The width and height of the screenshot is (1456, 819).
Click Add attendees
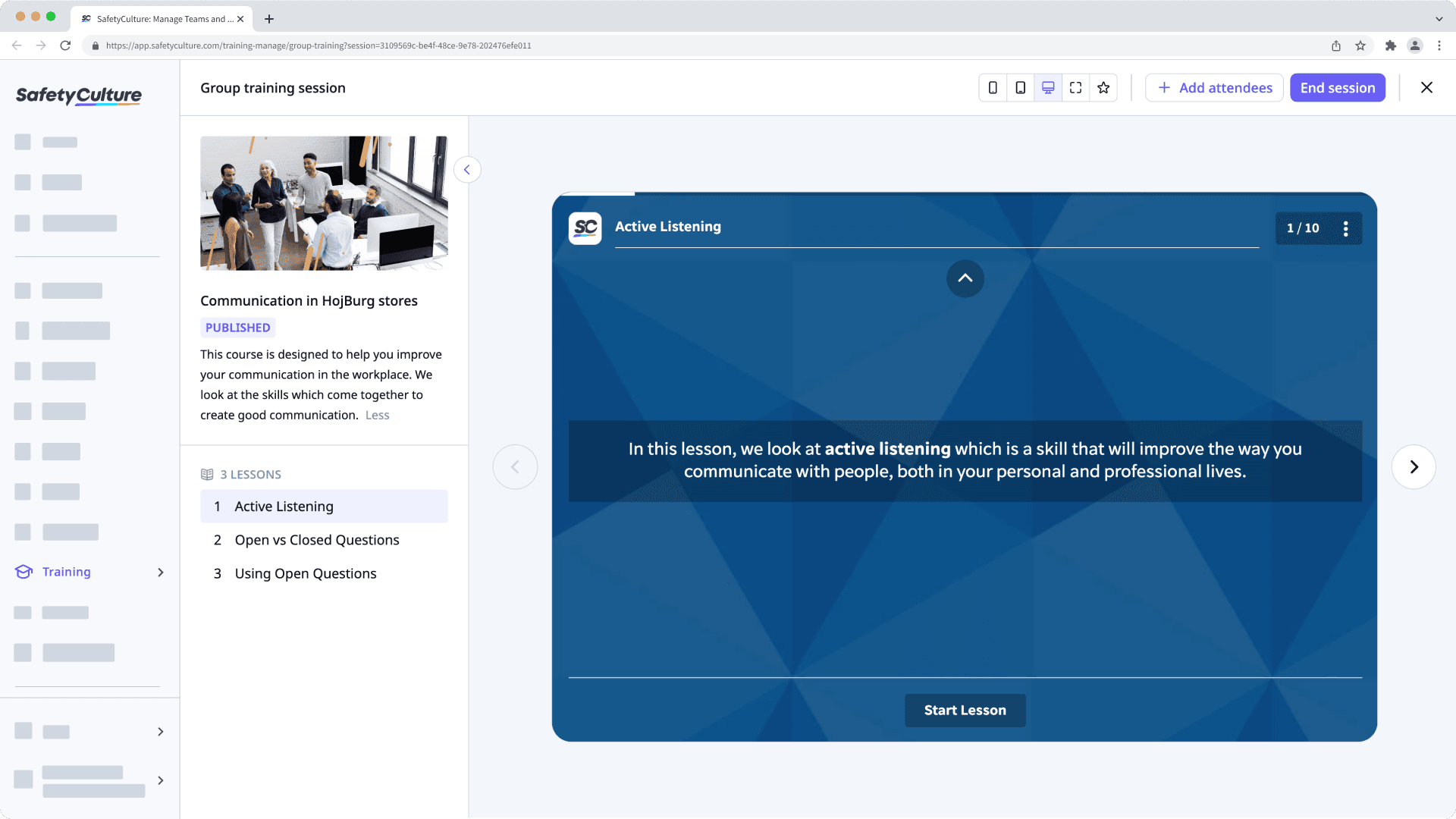[x=1214, y=87]
